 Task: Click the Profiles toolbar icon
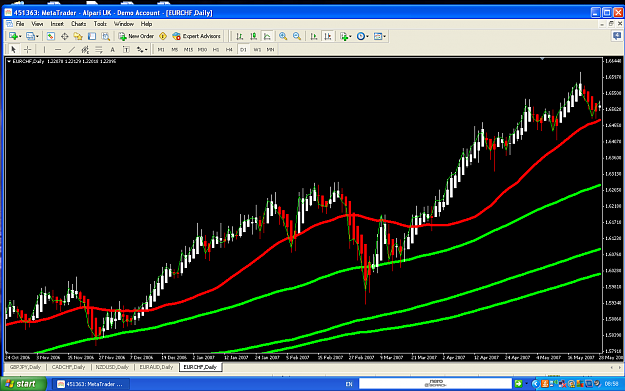[x=30, y=36]
